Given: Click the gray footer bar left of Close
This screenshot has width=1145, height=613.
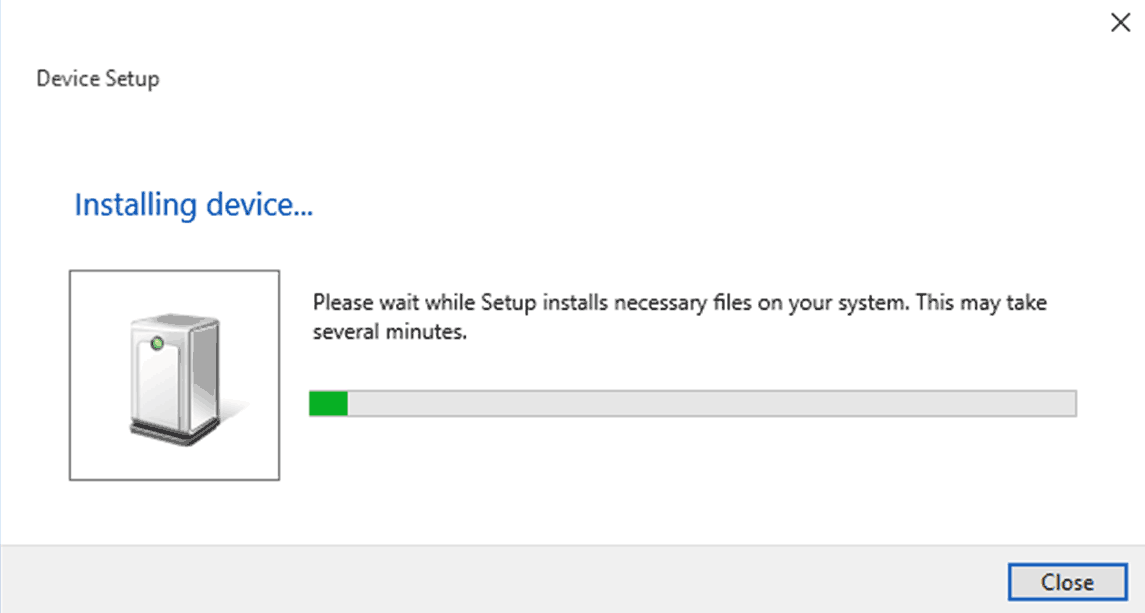Looking at the screenshot, I should tap(504, 579).
